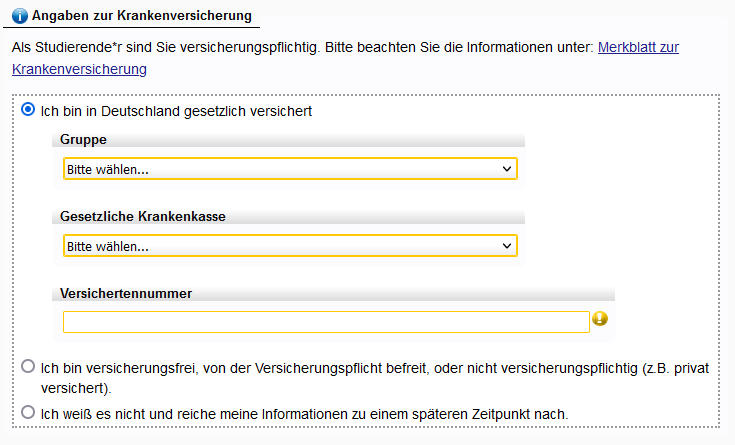Open the 'Merkblatt zur' link on the first line
This screenshot has width=735, height=445.
click(x=638, y=47)
